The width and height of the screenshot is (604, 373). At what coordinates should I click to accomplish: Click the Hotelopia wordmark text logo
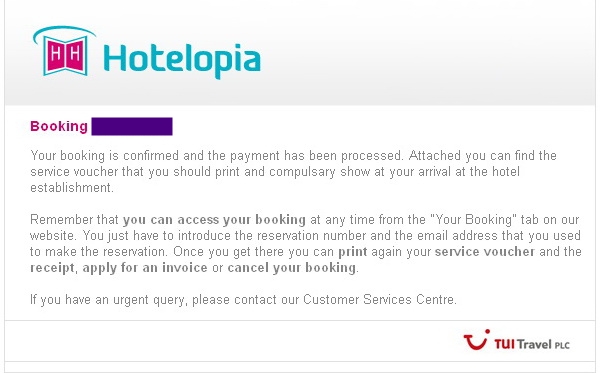tap(182, 60)
